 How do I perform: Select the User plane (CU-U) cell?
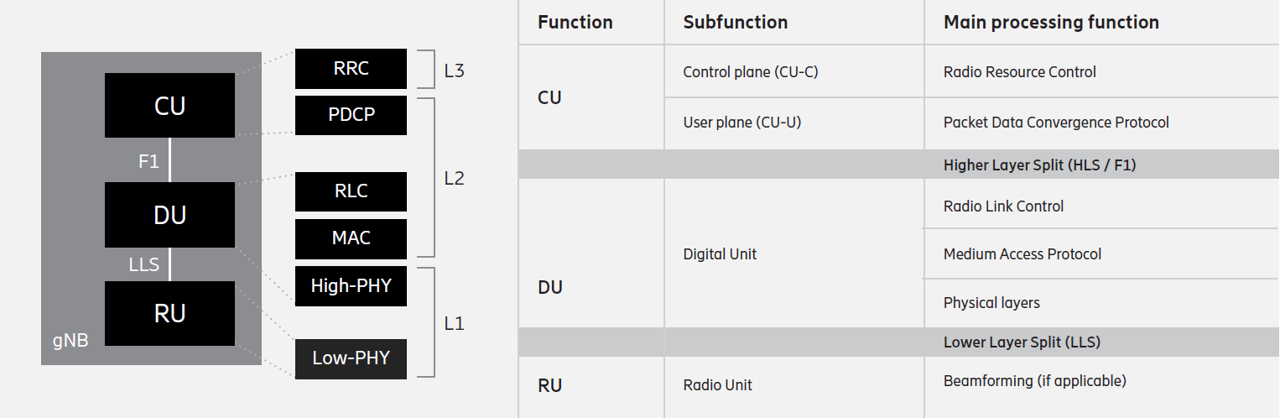[742, 122]
